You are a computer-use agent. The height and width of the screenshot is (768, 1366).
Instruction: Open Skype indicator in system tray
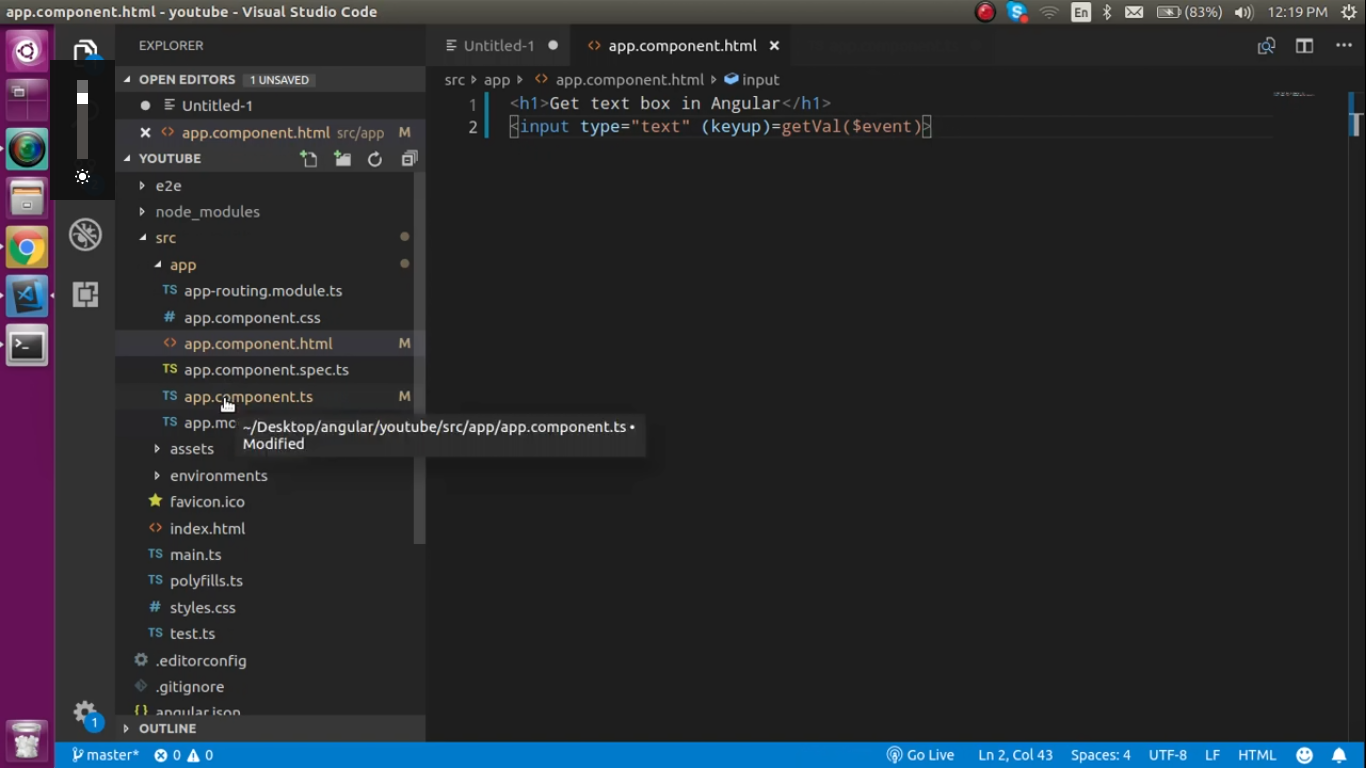(1017, 12)
